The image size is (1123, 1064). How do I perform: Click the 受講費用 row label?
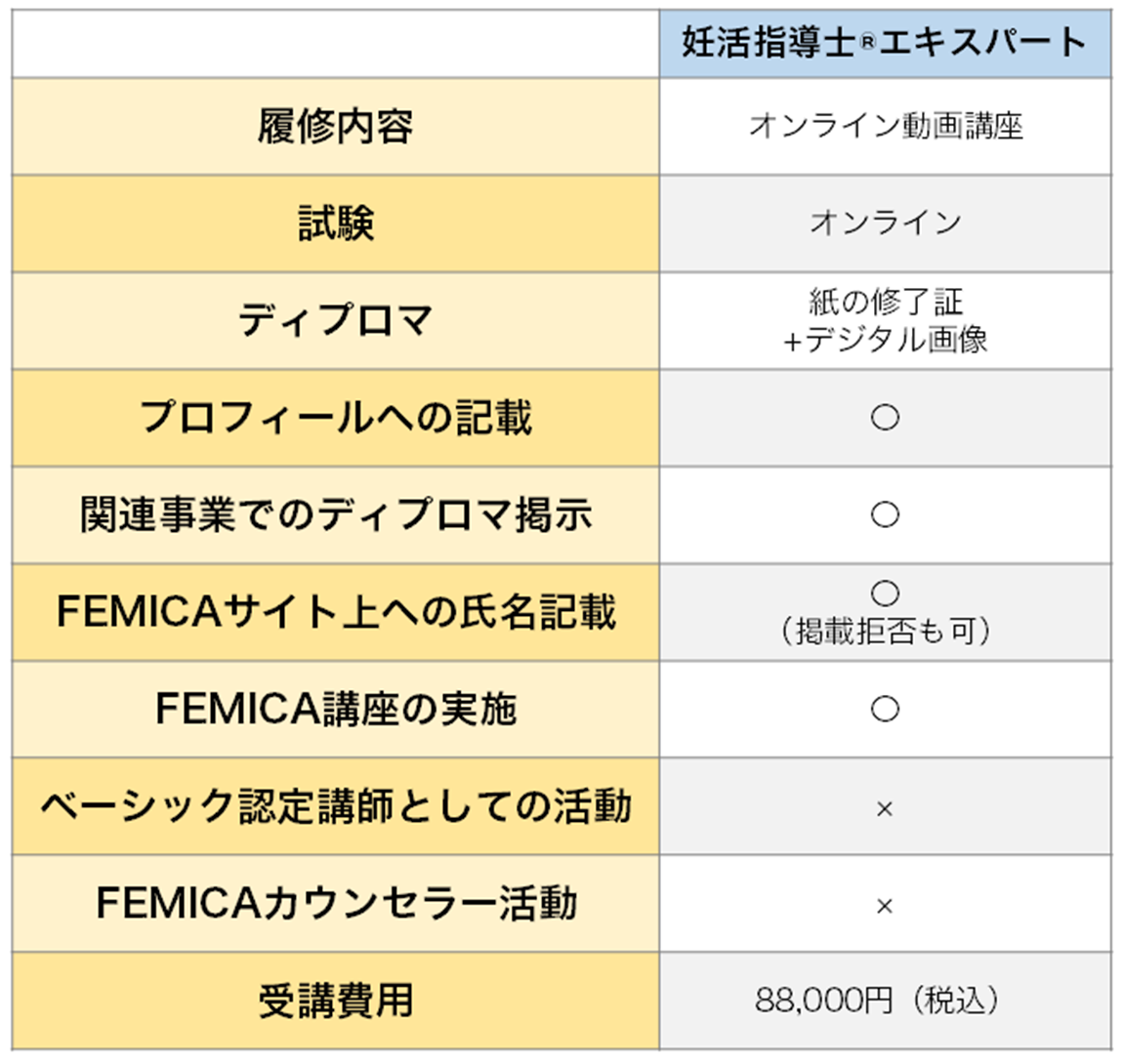335,1001
